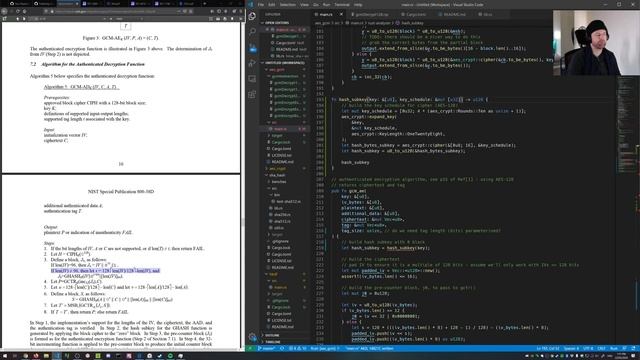Switch to the README.md editor tab

pyautogui.click(x=454, y=14)
